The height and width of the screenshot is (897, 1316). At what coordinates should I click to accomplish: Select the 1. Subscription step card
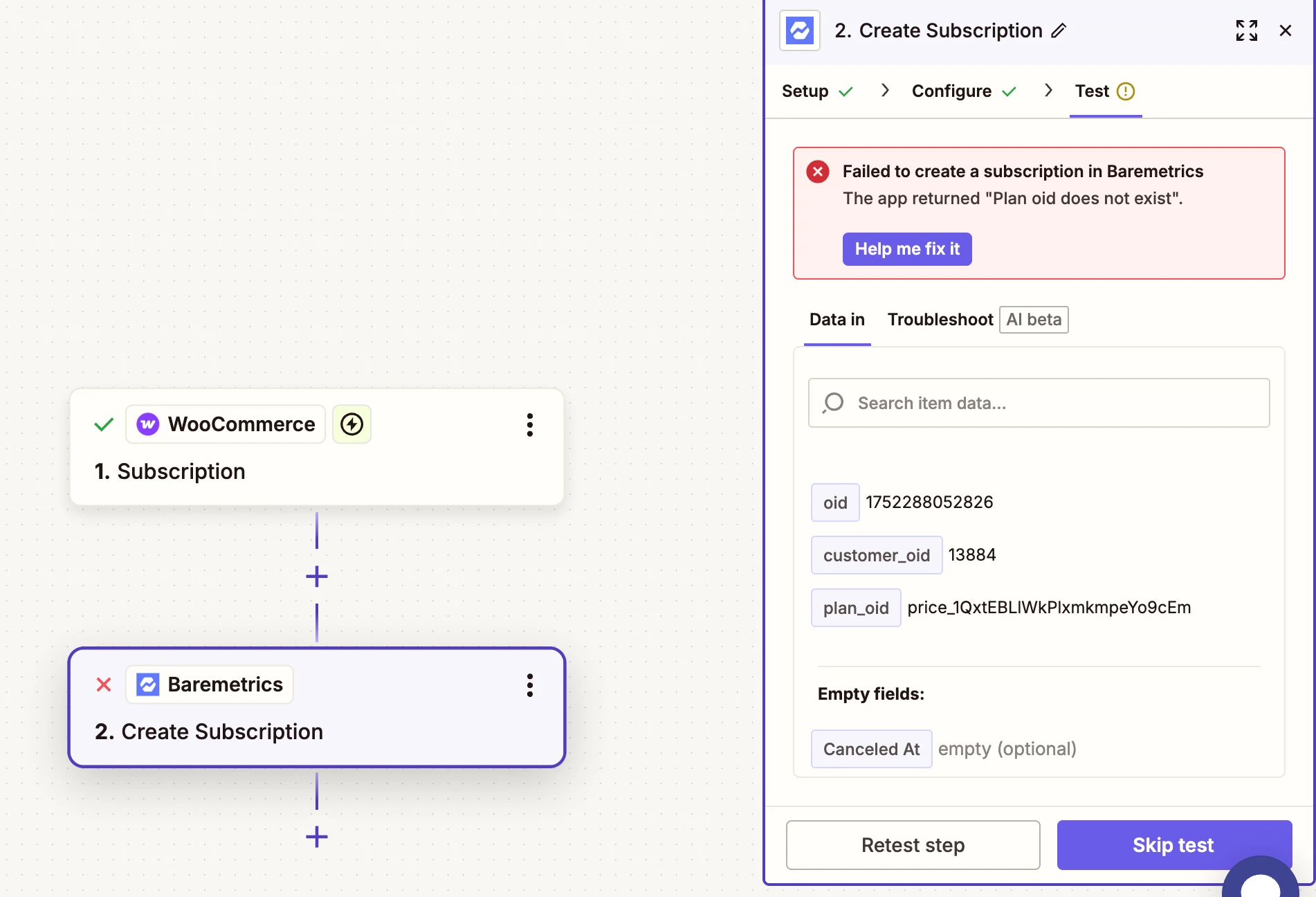[x=317, y=447]
